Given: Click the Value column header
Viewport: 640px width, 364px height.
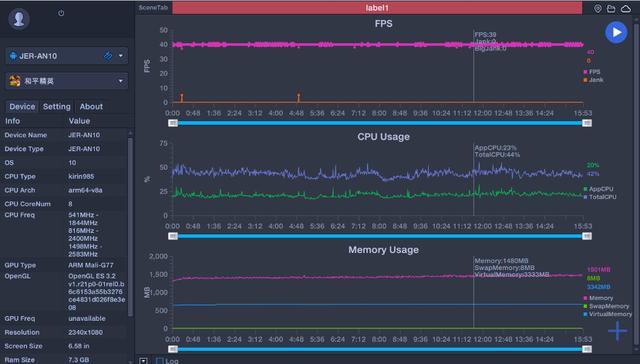Looking at the screenshot, I should point(79,121).
